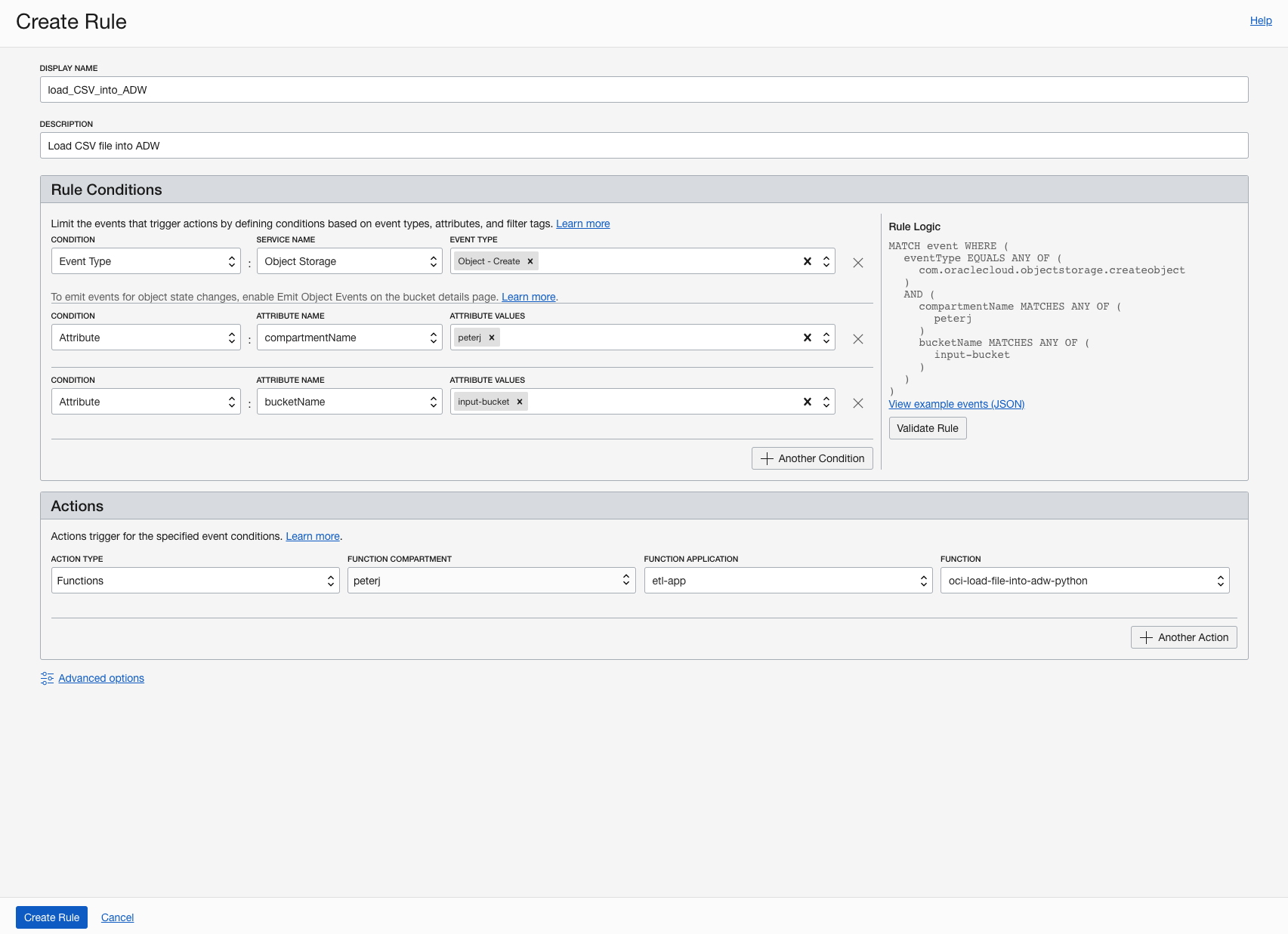The height and width of the screenshot is (934, 1288).
Task: Select the createobject event type line in Rule Logic
Action: [x=1052, y=270]
